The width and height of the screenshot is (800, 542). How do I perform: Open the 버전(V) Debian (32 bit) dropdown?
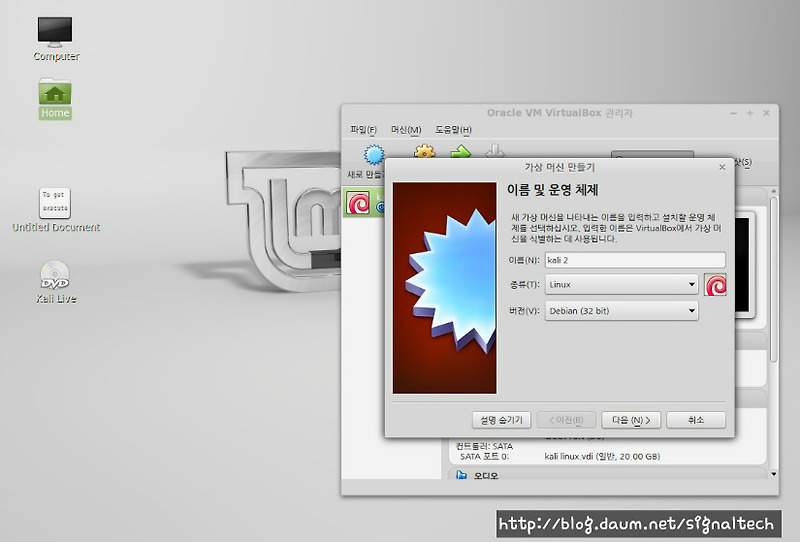coord(621,311)
